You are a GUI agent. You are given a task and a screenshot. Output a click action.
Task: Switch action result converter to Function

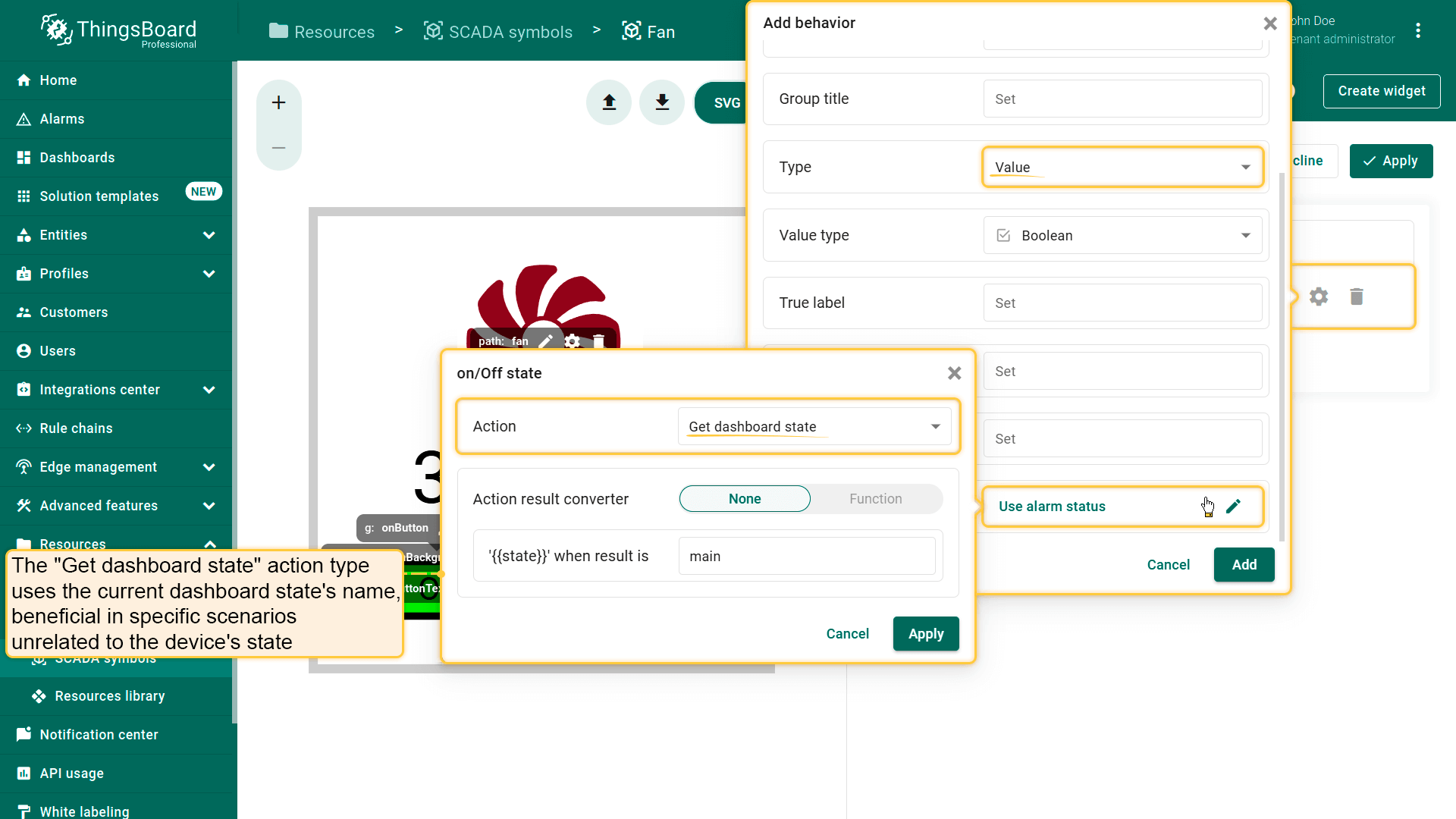(x=875, y=499)
